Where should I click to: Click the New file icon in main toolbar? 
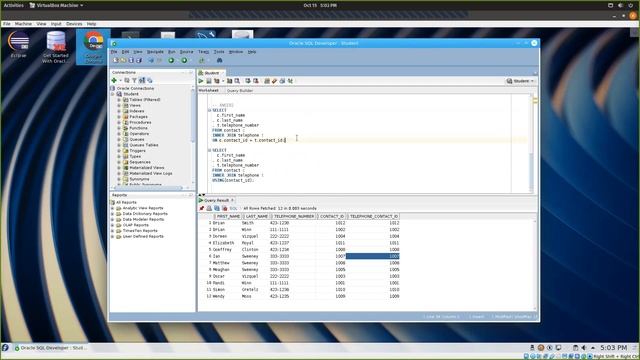pos(116,60)
